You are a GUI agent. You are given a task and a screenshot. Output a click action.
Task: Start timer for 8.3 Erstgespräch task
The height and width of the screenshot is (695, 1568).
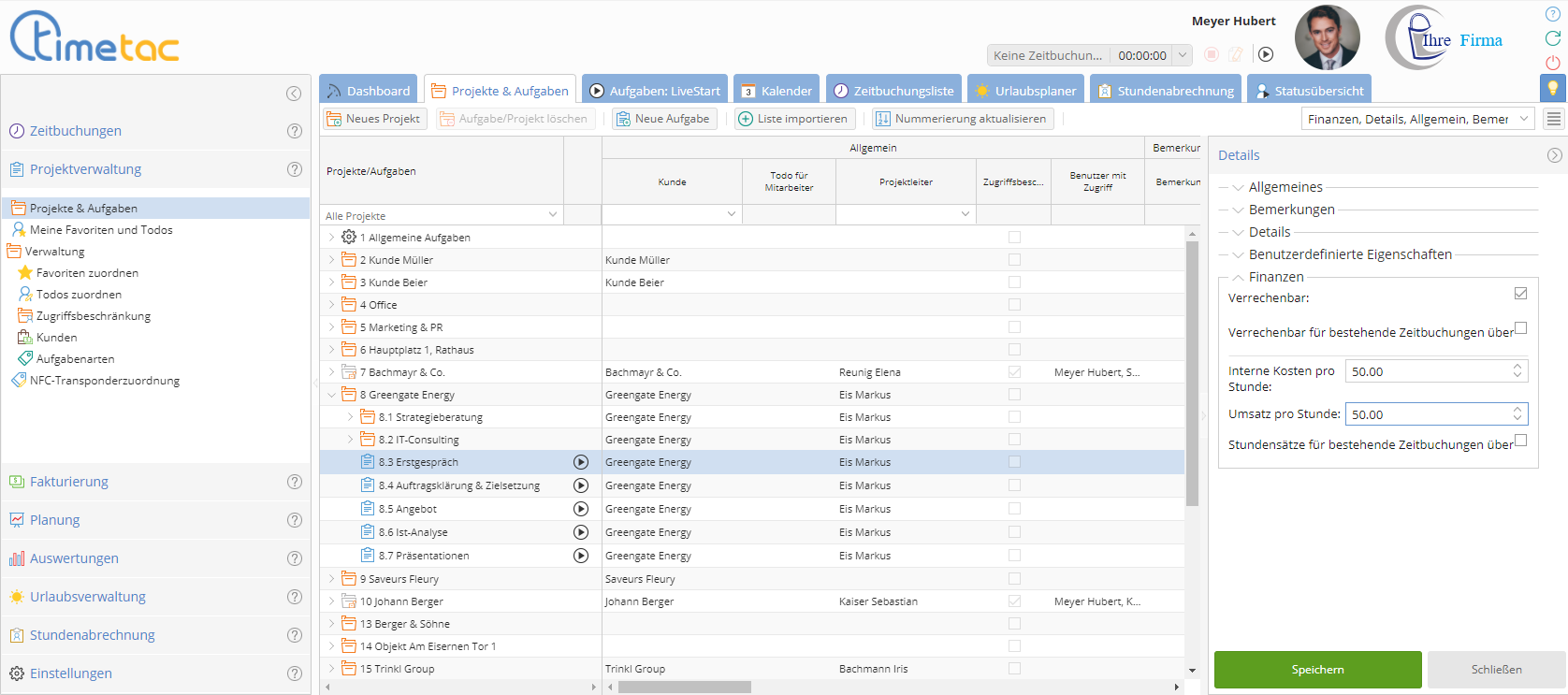581,462
